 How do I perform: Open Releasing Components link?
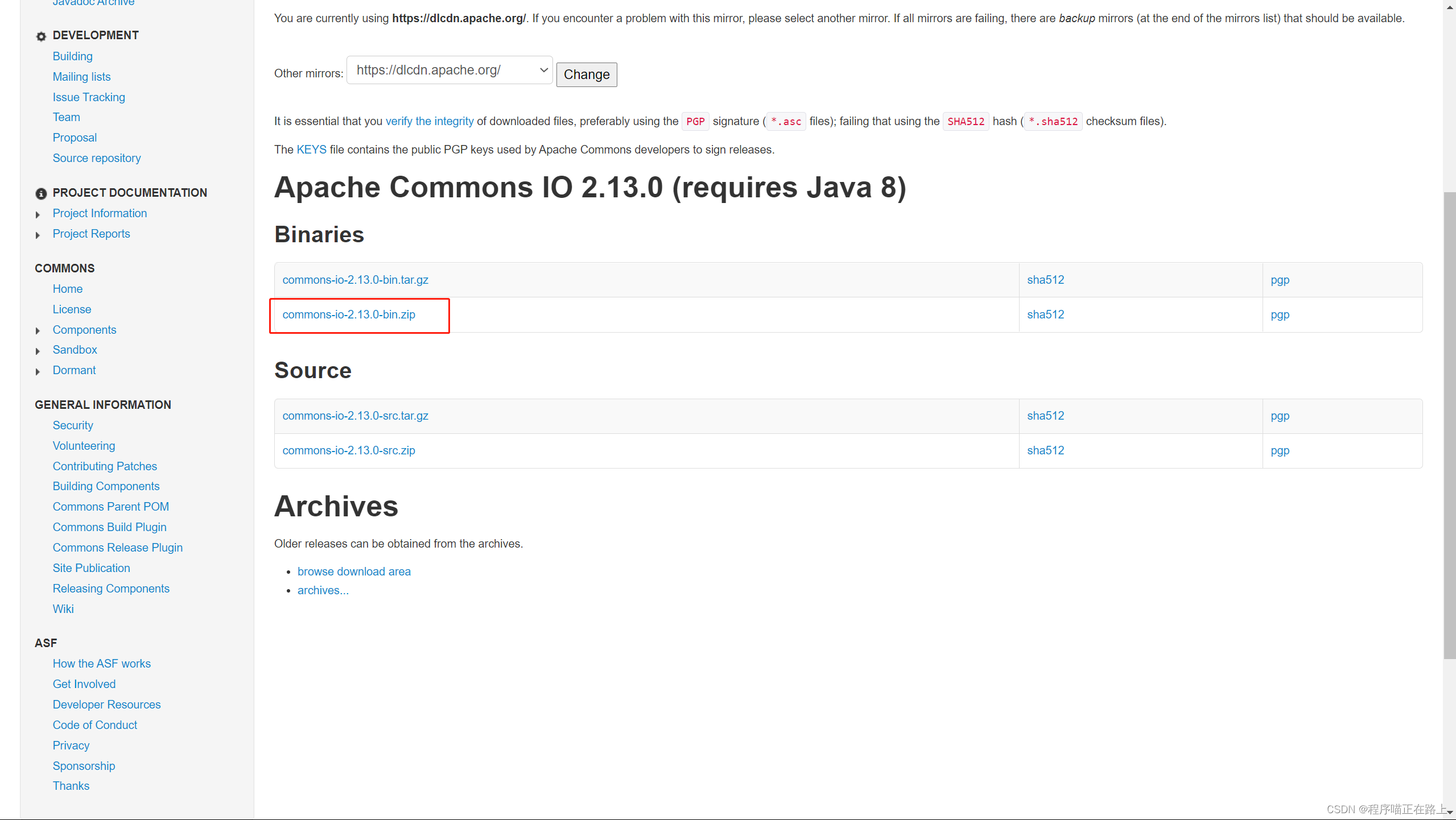coord(111,589)
